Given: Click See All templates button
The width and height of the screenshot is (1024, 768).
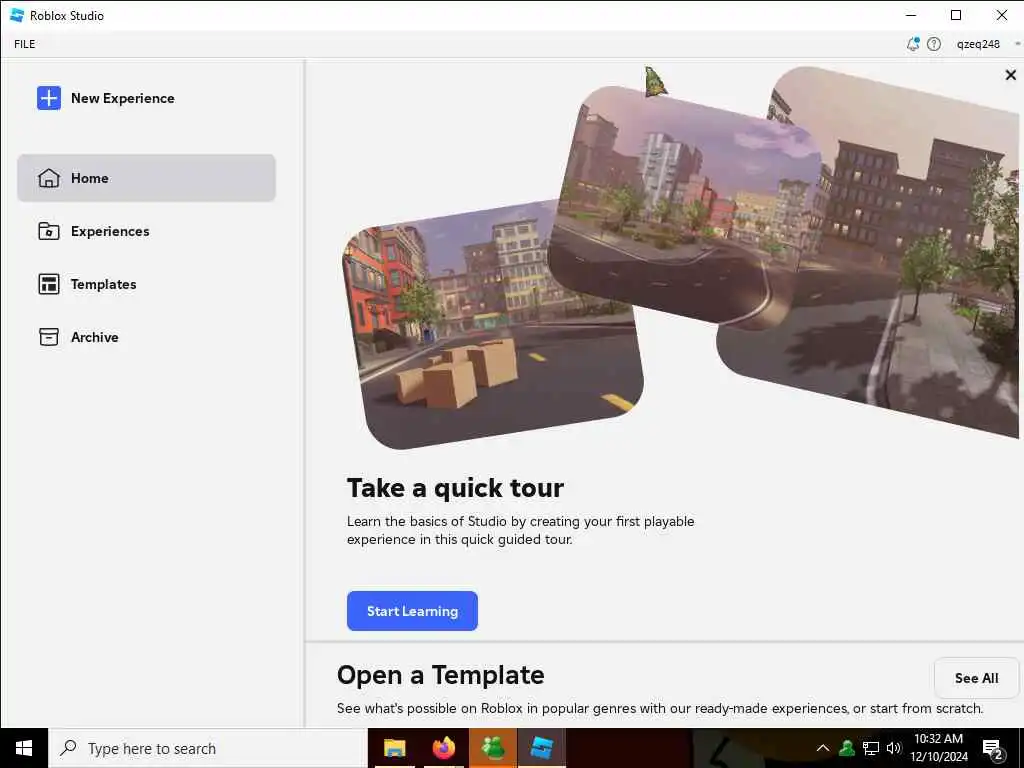Looking at the screenshot, I should point(976,678).
